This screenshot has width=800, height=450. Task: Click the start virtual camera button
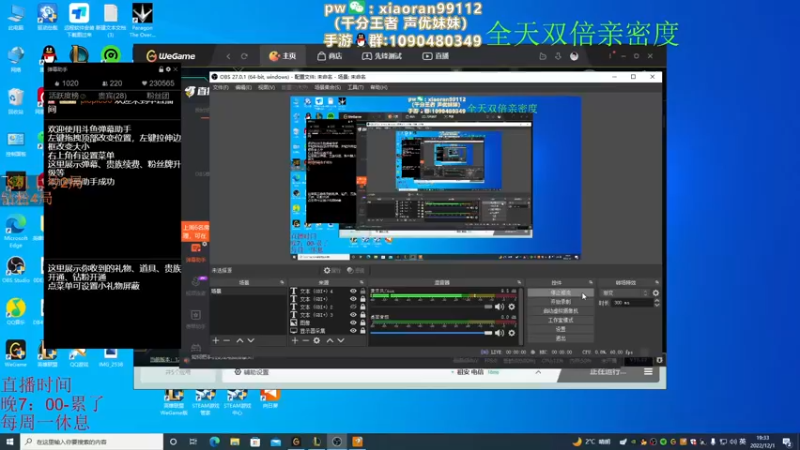point(561,311)
